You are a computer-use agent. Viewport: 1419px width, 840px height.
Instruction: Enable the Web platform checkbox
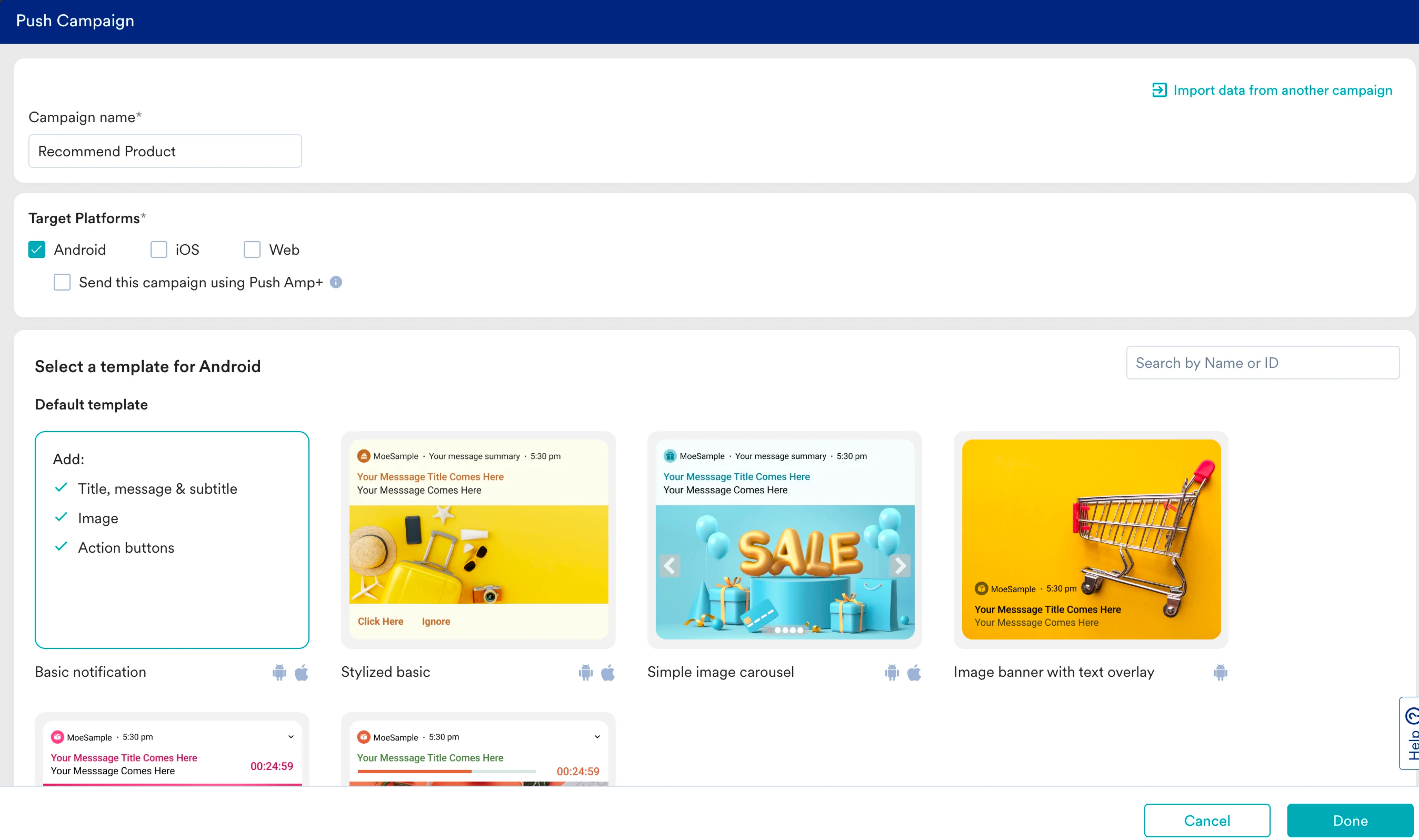point(252,250)
